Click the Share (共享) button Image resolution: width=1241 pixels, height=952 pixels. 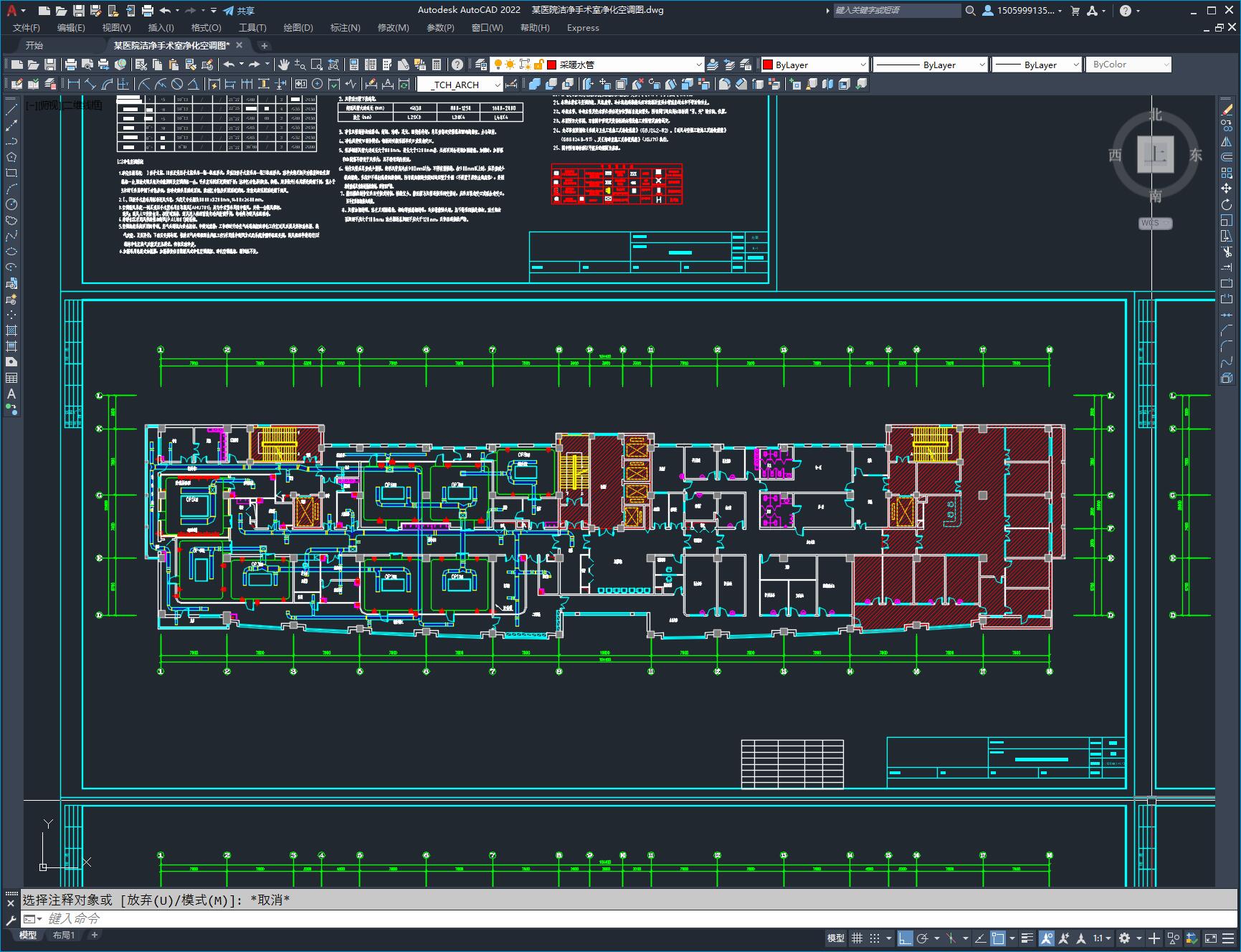[239, 11]
